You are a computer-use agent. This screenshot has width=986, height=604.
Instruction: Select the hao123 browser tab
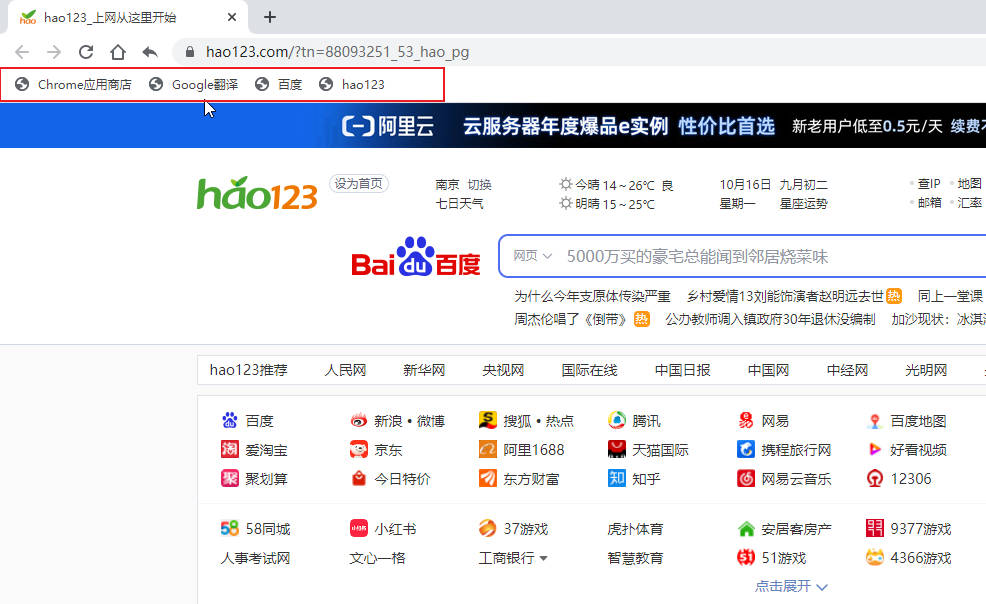[x=128, y=17]
